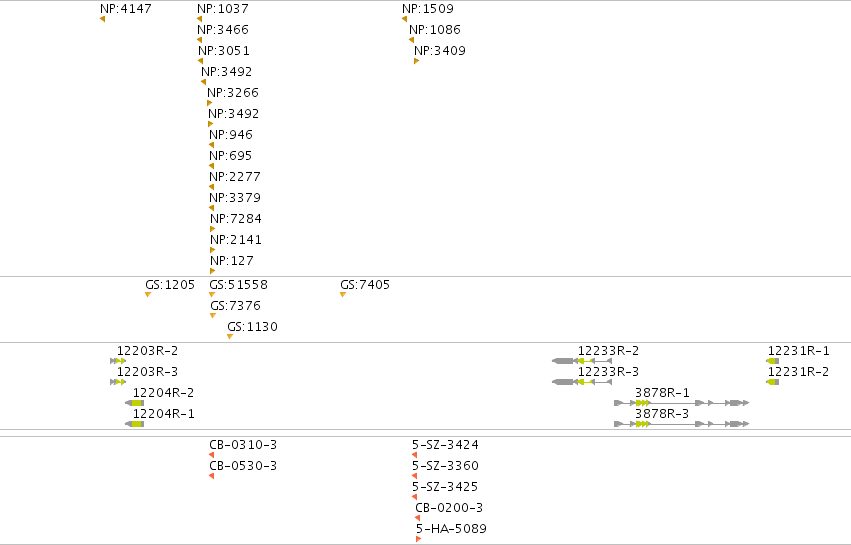Image resolution: width=851 pixels, height=545 pixels.
Task: Click the 12231R-2 transcript label
Action: [x=798, y=372]
